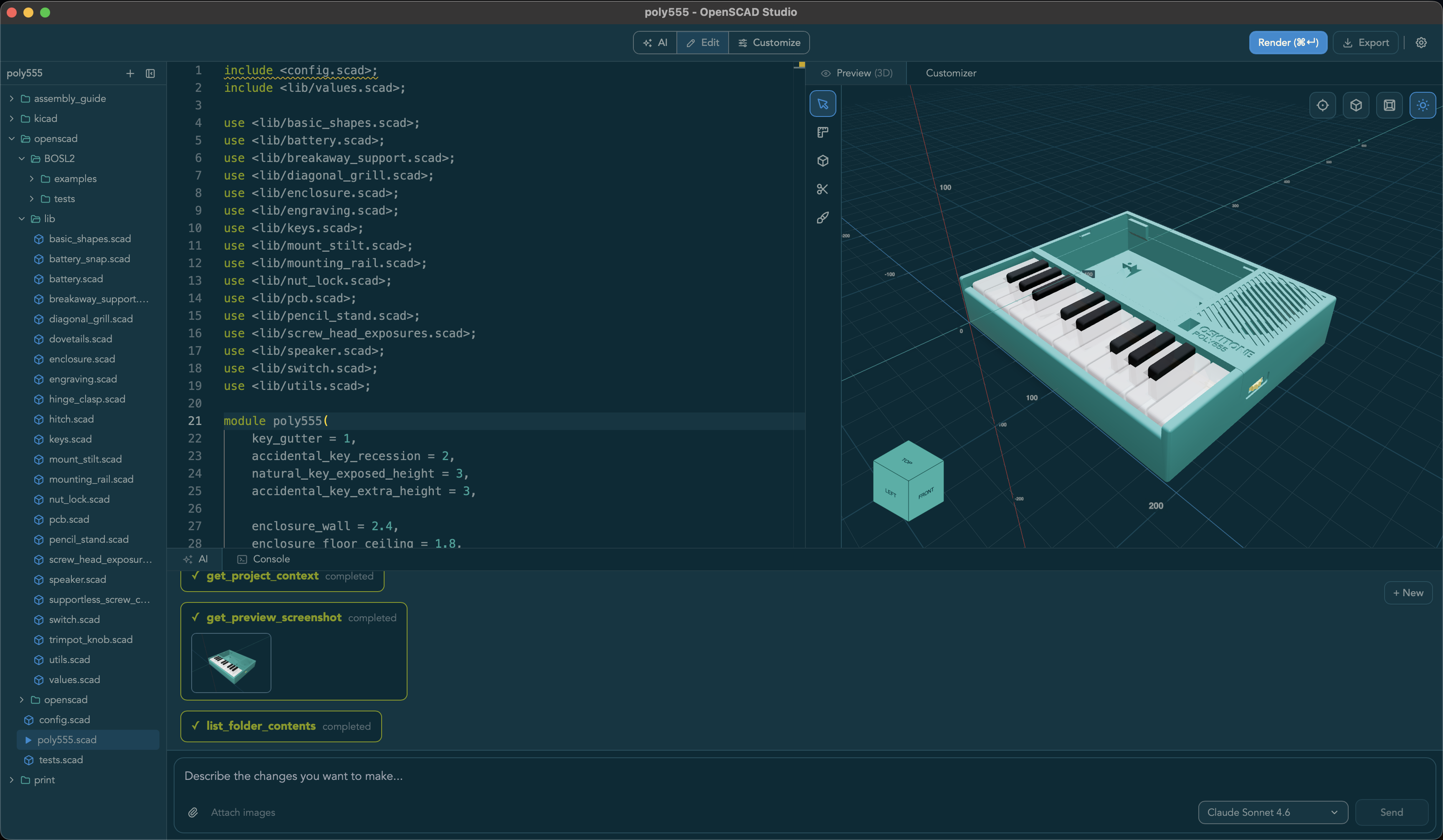Open enclosure.scad file
Viewport: 1443px width, 840px height.
(82, 359)
